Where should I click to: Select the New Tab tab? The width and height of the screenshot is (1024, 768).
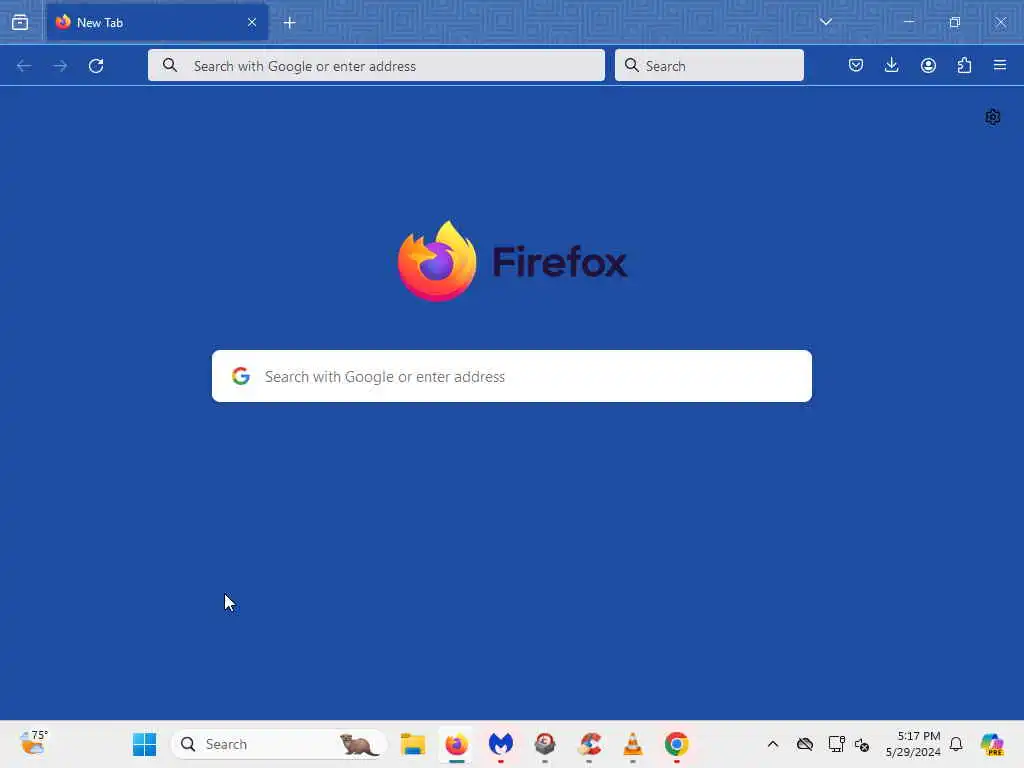(157, 22)
